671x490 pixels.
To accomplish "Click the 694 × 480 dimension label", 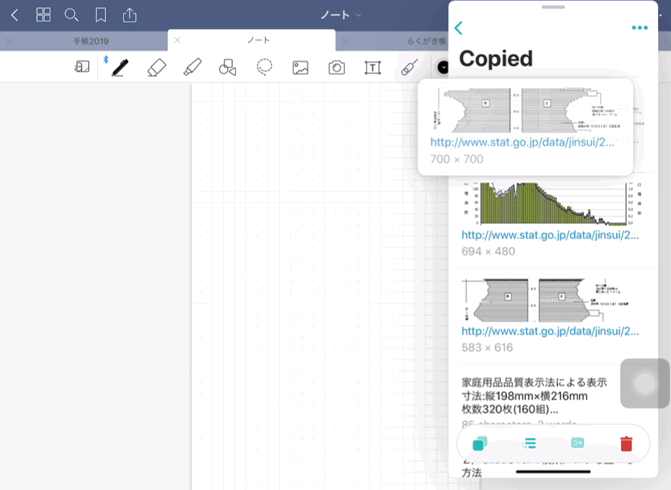I will click(488, 252).
